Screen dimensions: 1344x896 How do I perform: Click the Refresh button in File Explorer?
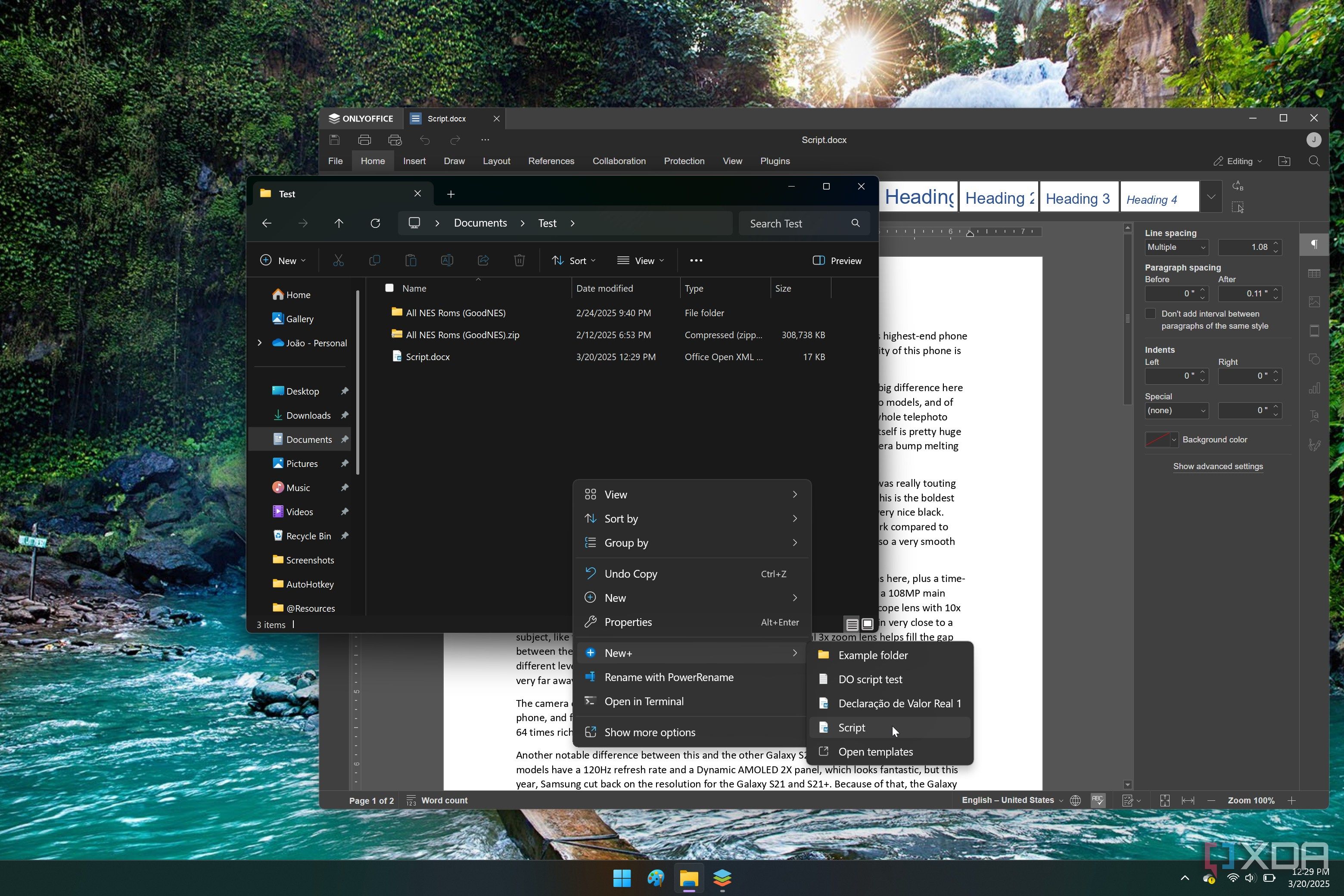click(x=376, y=223)
